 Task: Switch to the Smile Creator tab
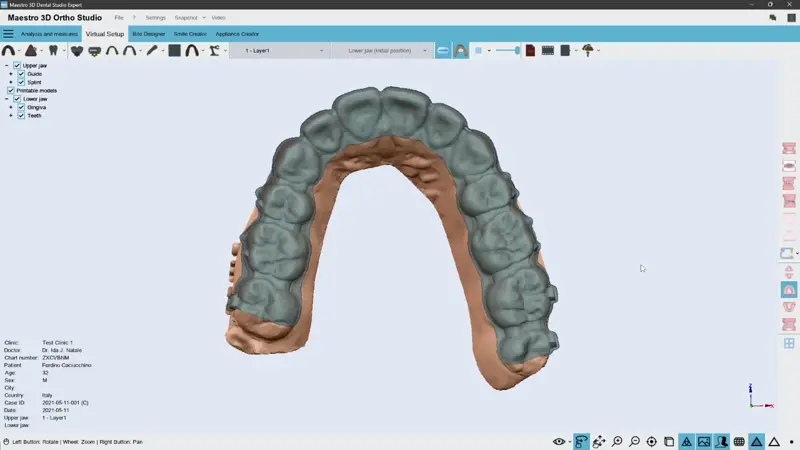pyautogui.click(x=190, y=34)
